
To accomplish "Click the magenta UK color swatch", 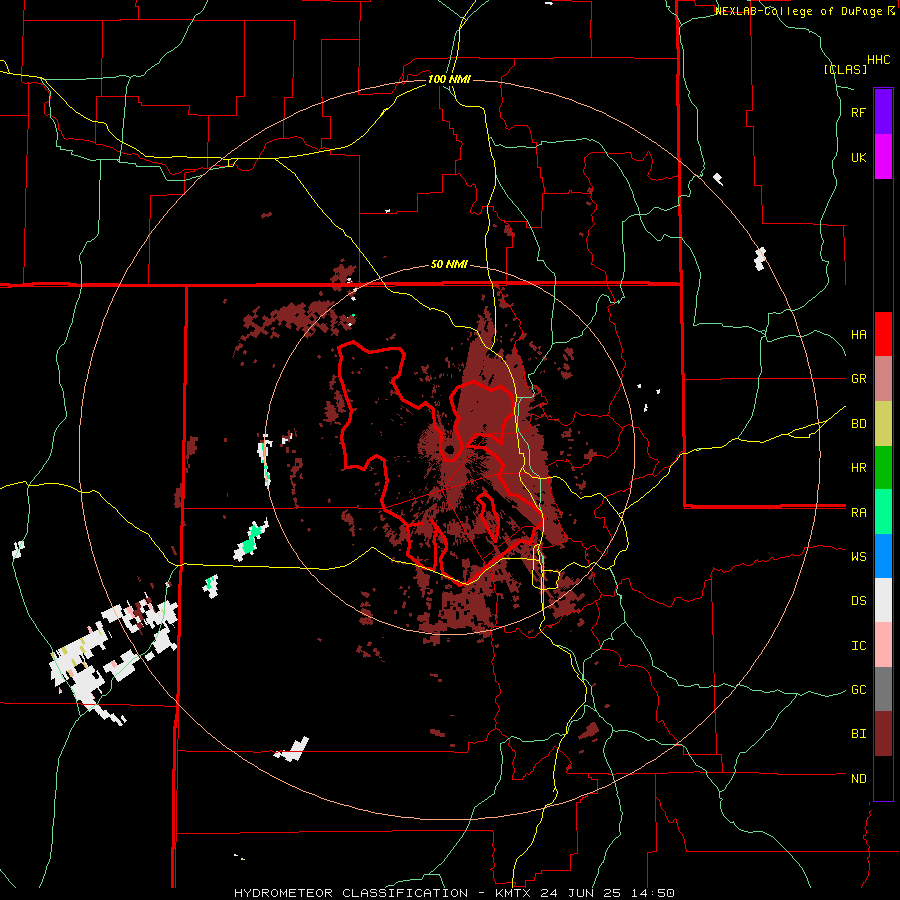I will point(883,157).
